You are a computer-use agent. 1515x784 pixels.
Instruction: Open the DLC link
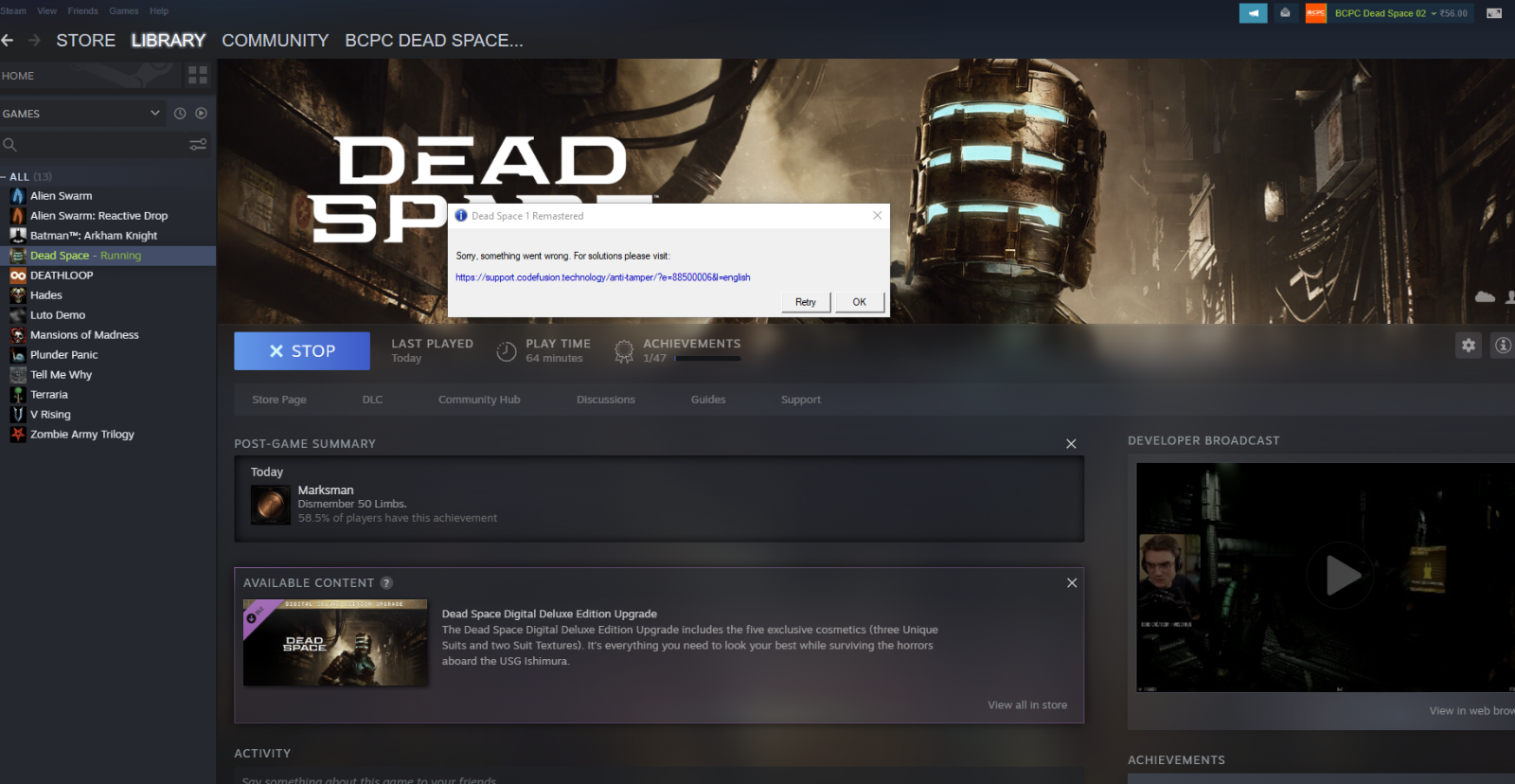[372, 400]
